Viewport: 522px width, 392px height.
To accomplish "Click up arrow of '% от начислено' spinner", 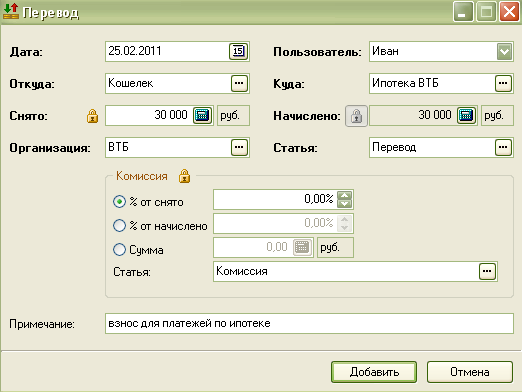I will [344, 219].
